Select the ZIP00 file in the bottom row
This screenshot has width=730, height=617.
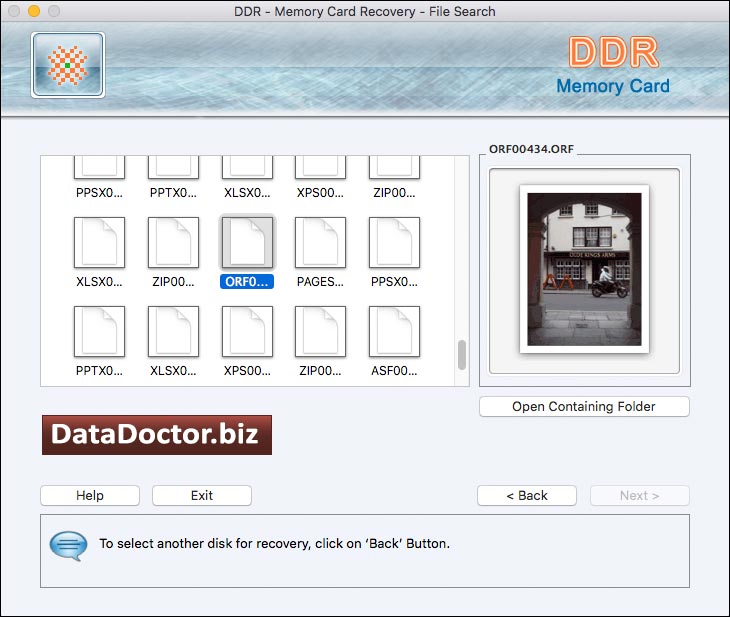tap(321, 332)
